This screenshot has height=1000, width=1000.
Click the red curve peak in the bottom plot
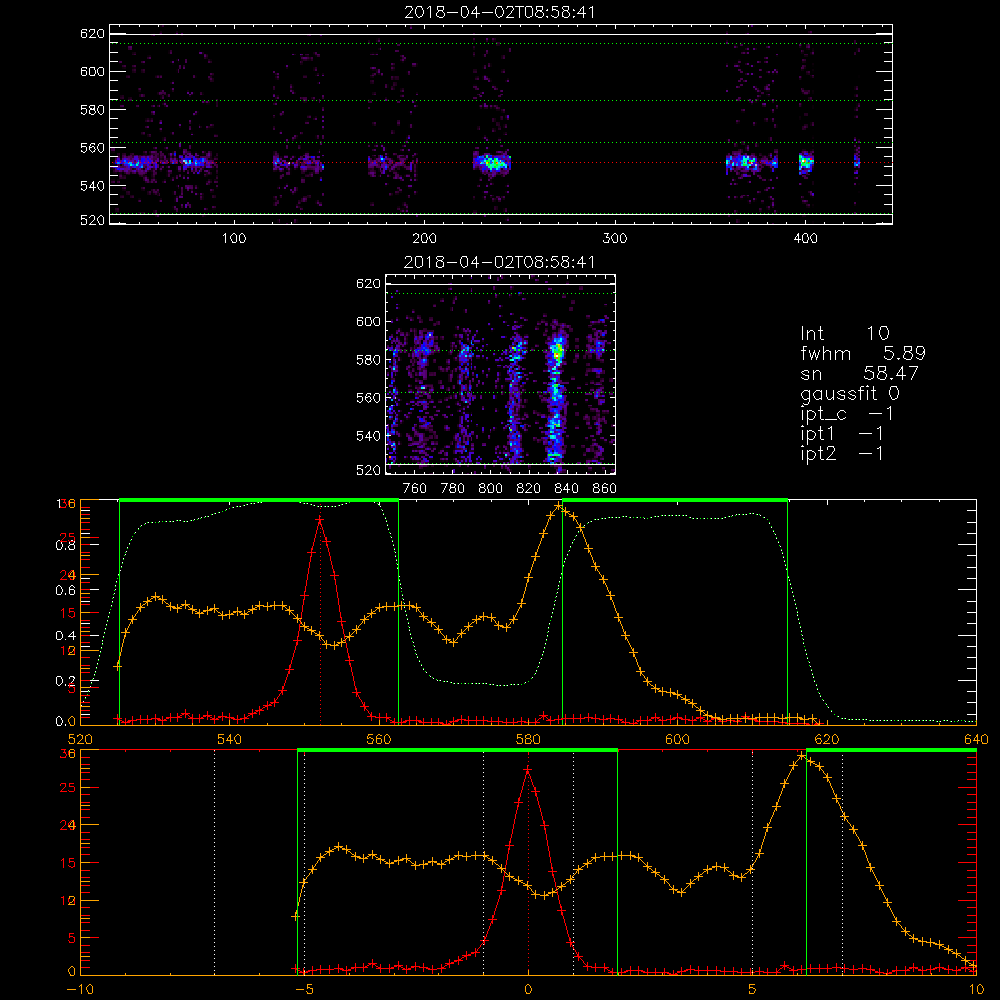(x=527, y=770)
